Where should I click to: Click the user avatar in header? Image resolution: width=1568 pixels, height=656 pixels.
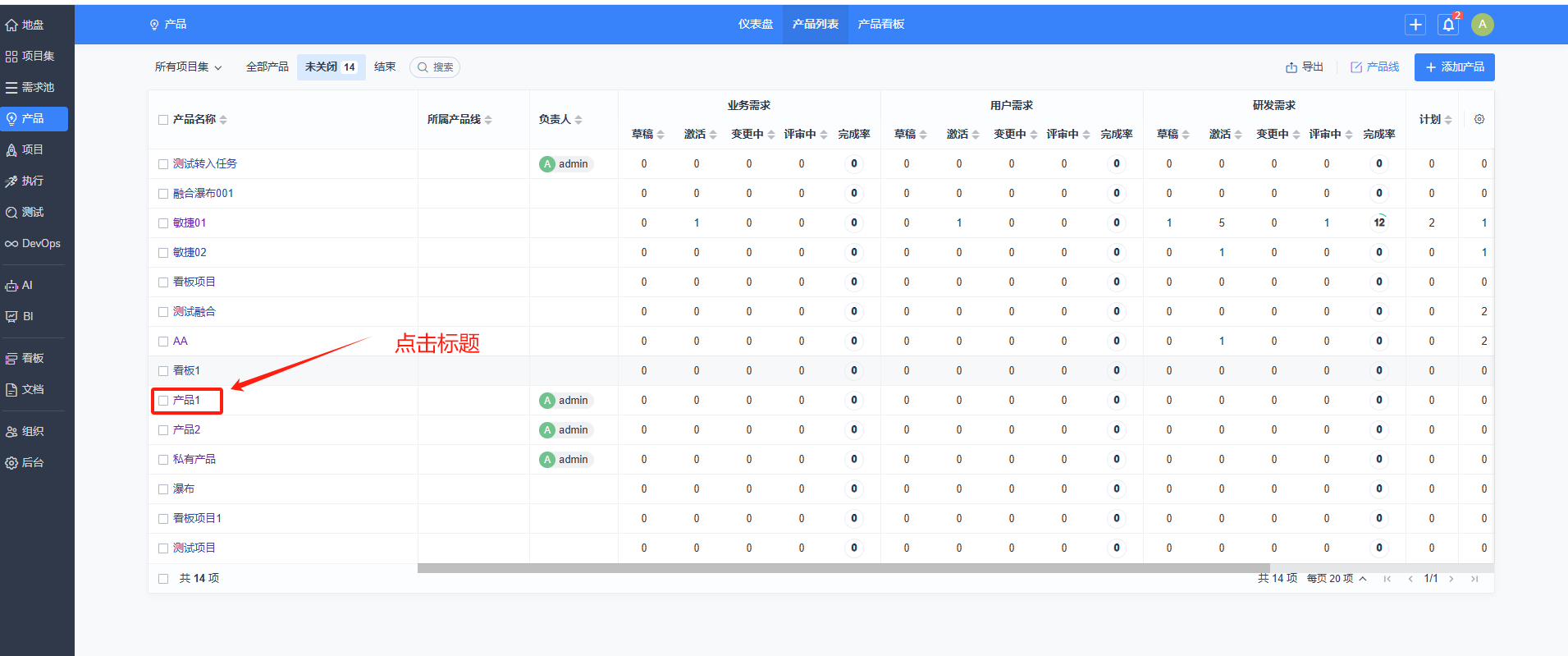tap(1482, 25)
